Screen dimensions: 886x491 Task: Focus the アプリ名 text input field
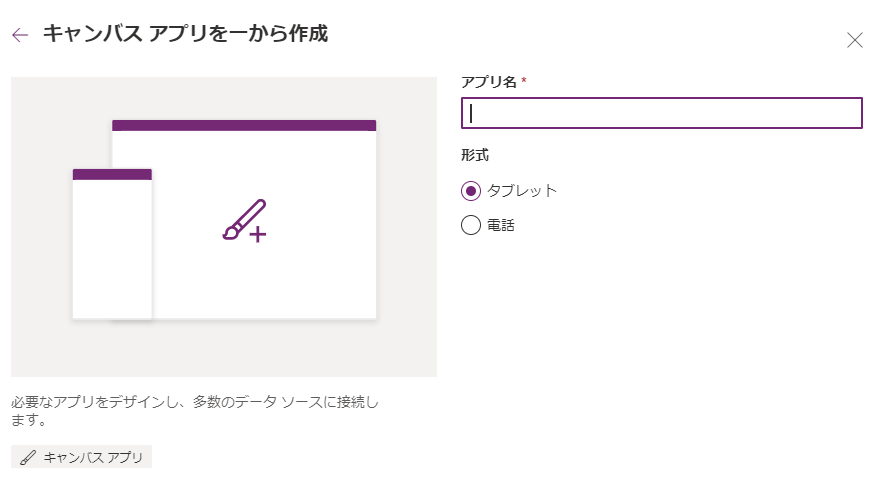coord(661,113)
